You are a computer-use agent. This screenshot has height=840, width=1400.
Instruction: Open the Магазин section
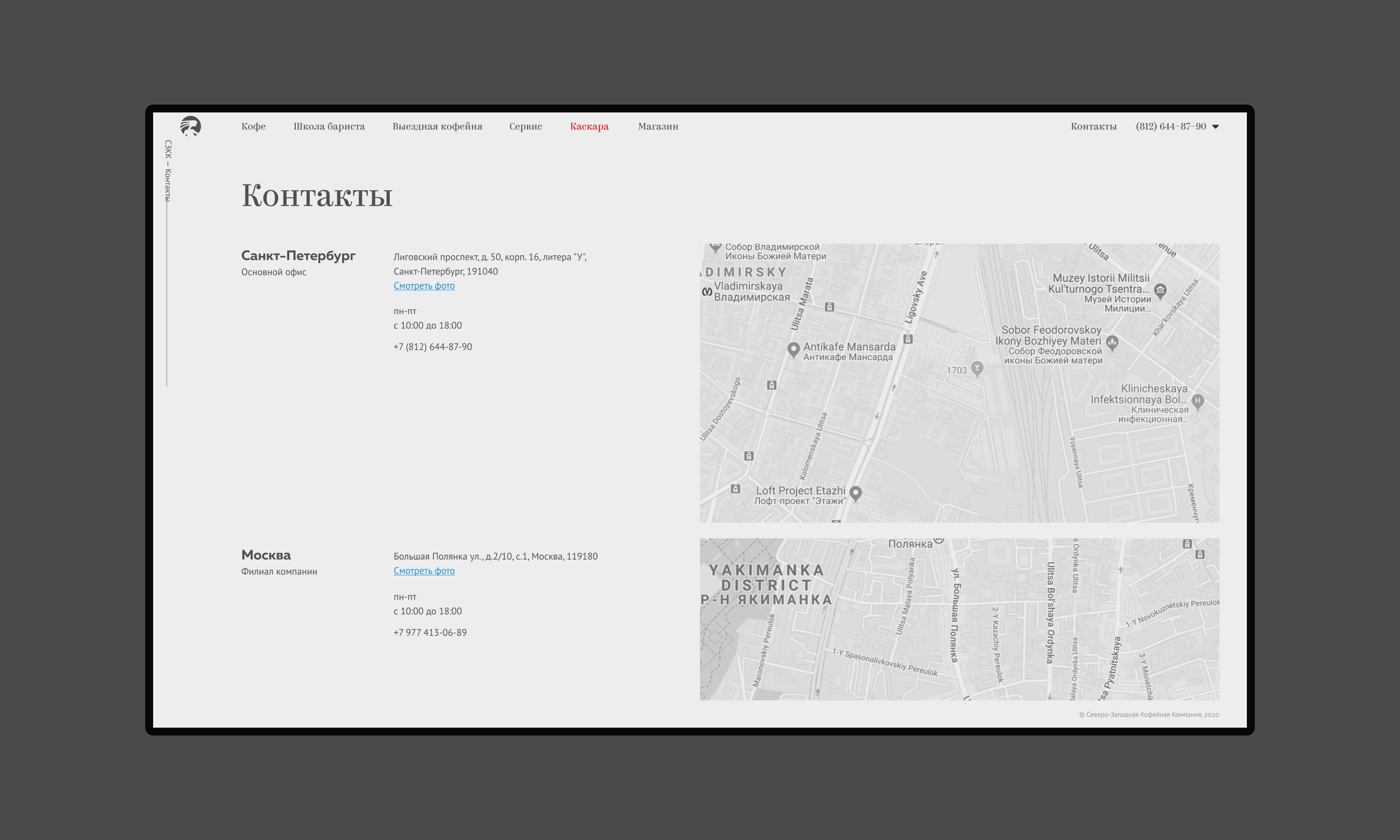658,126
